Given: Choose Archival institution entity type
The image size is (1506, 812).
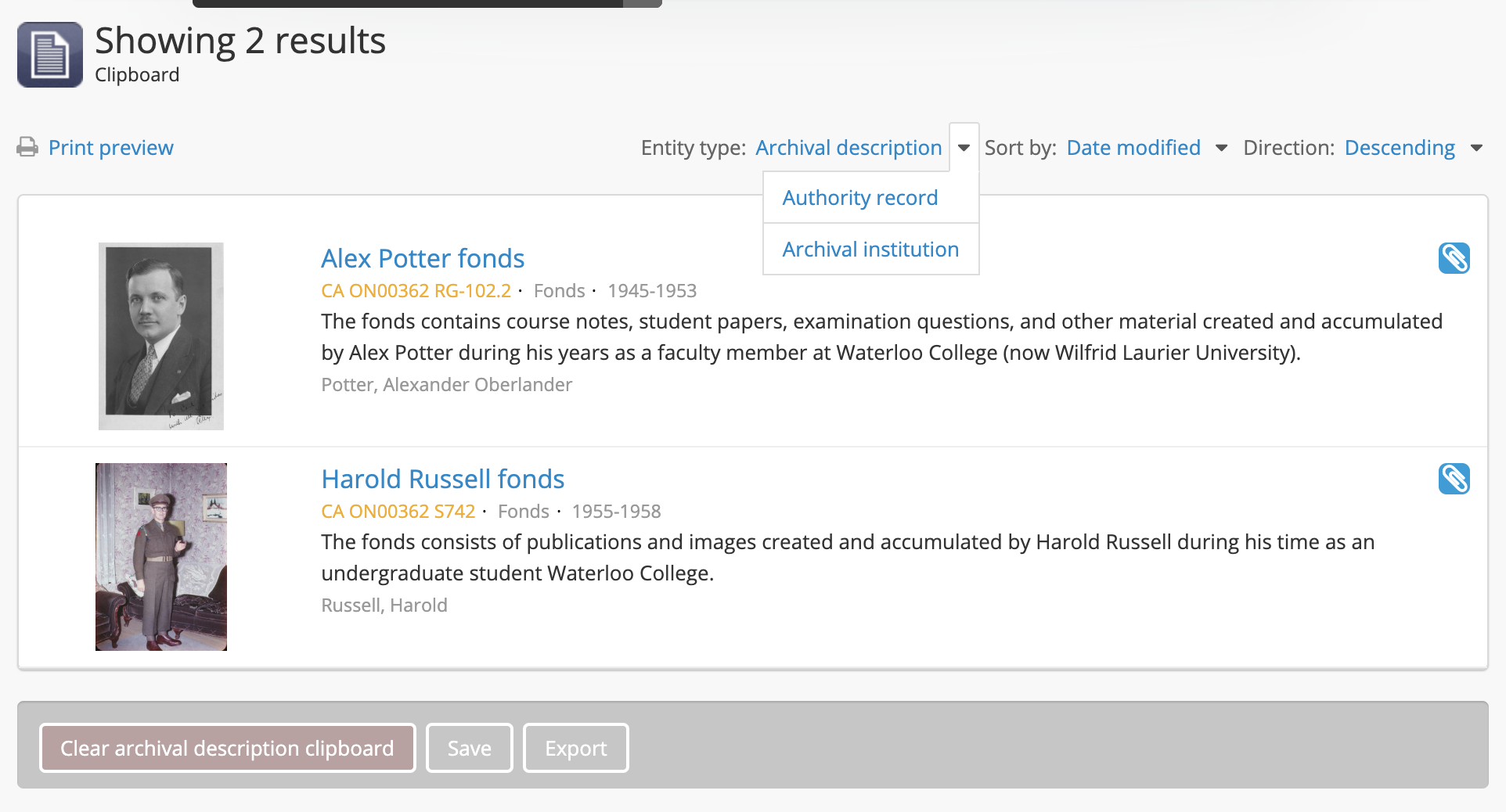Looking at the screenshot, I should tap(870, 250).
